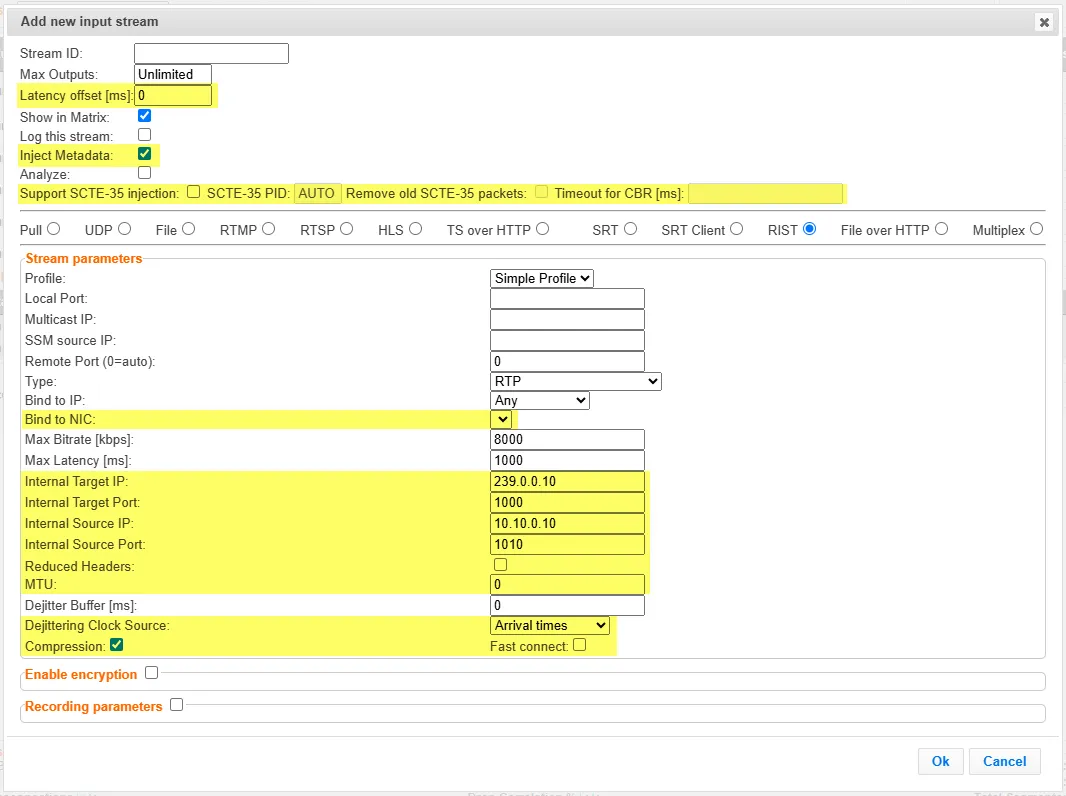Viewport: 1066px width, 796px height.
Task: Select the Pull stream type
Action: coord(53,229)
